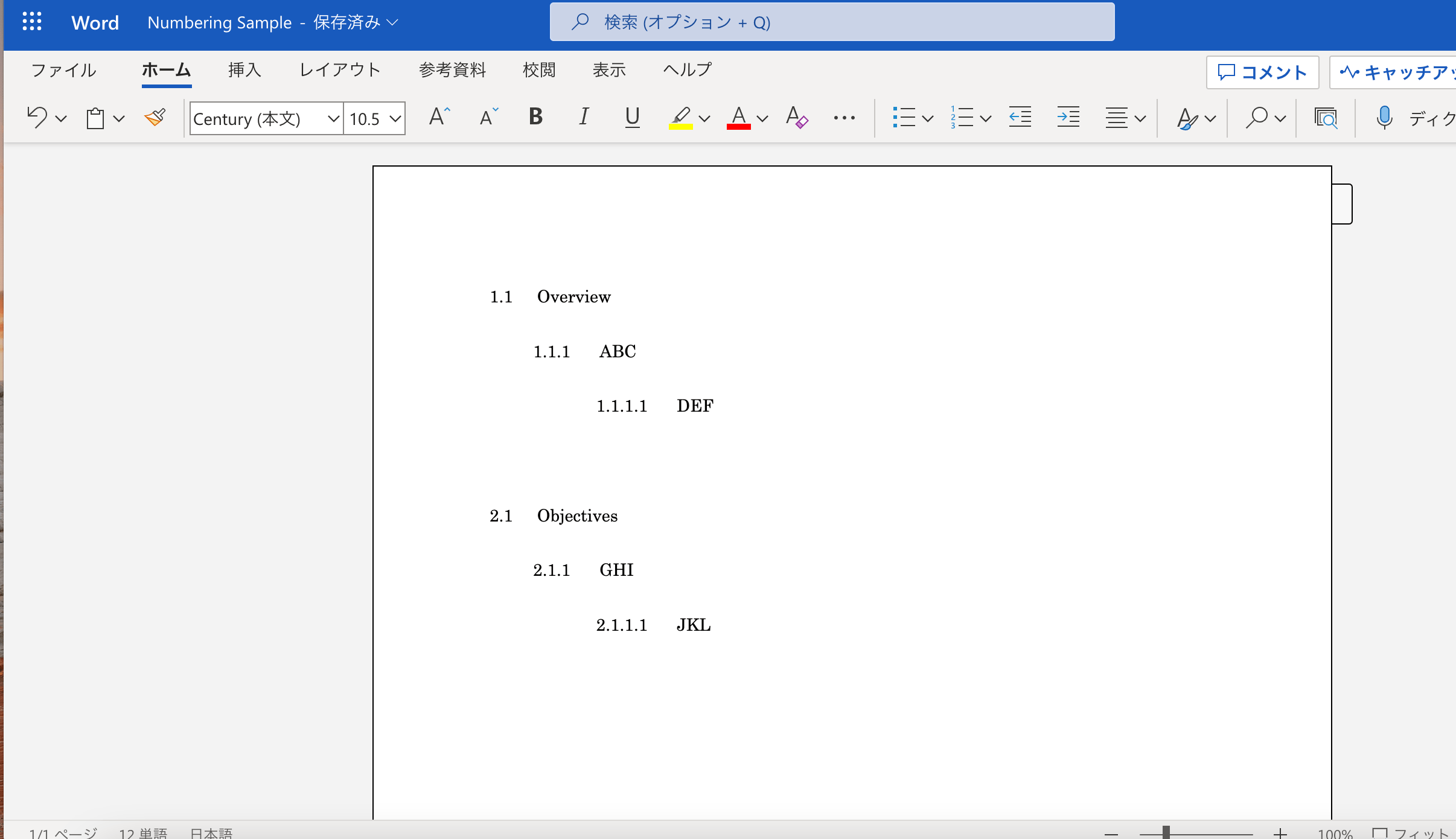
Task: Toggle Bold formatting
Action: pyautogui.click(x=535, y=117)
